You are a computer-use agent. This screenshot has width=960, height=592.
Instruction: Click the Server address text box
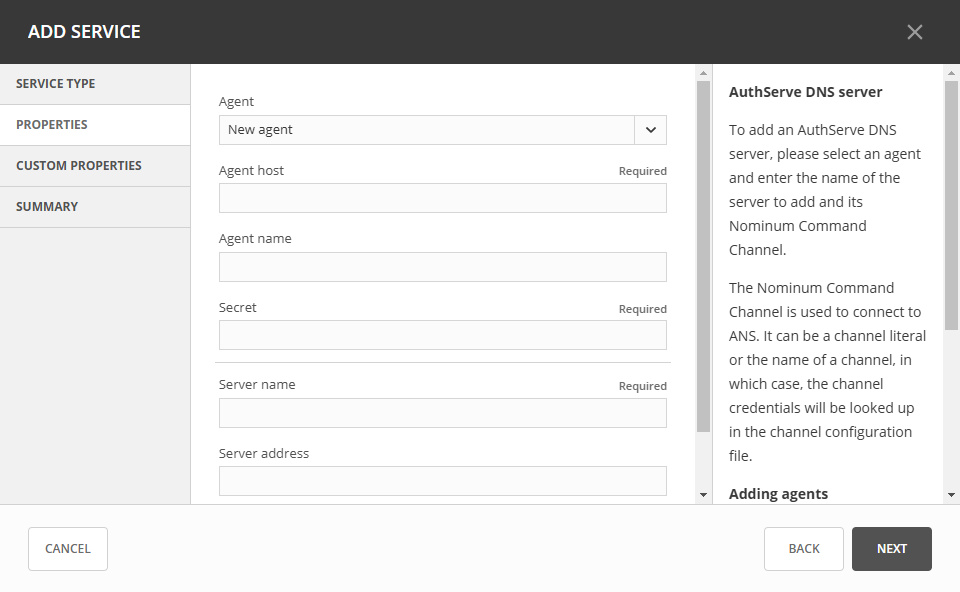point(442,481)
